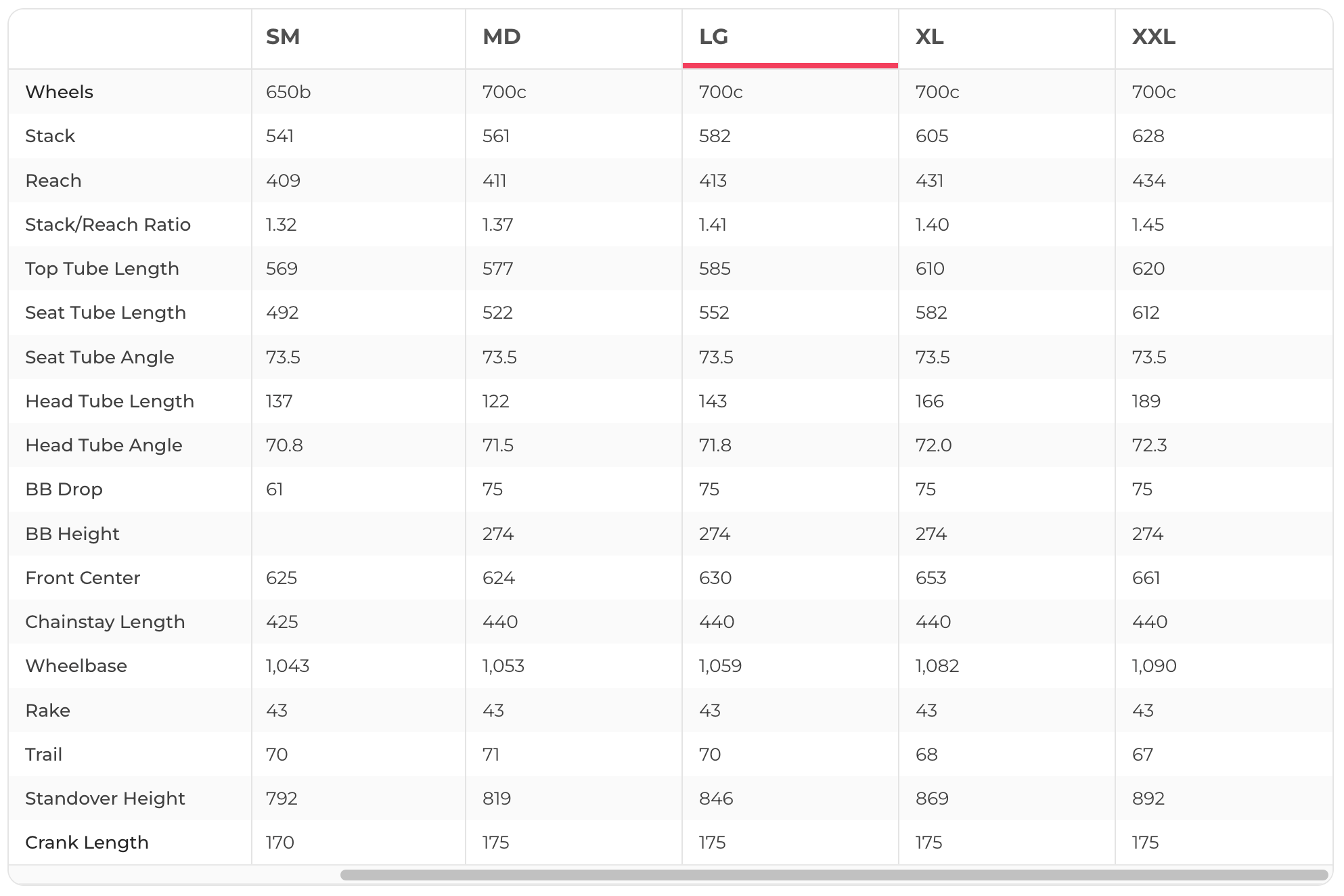
Task: Click the XL Reach value 431
Action: [x=930, y=181]
